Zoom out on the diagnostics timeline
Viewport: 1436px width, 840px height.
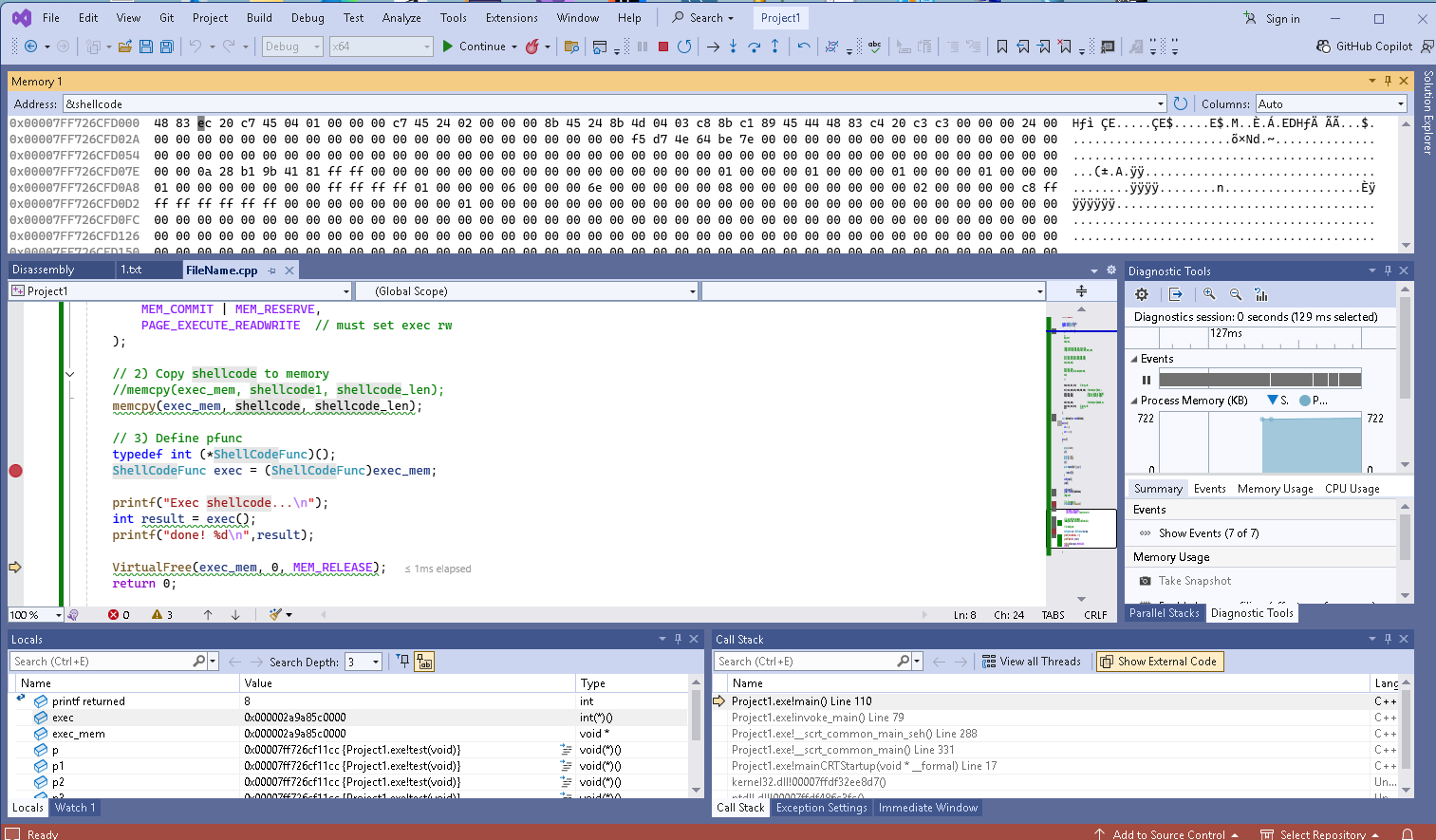pos(1236,294)
